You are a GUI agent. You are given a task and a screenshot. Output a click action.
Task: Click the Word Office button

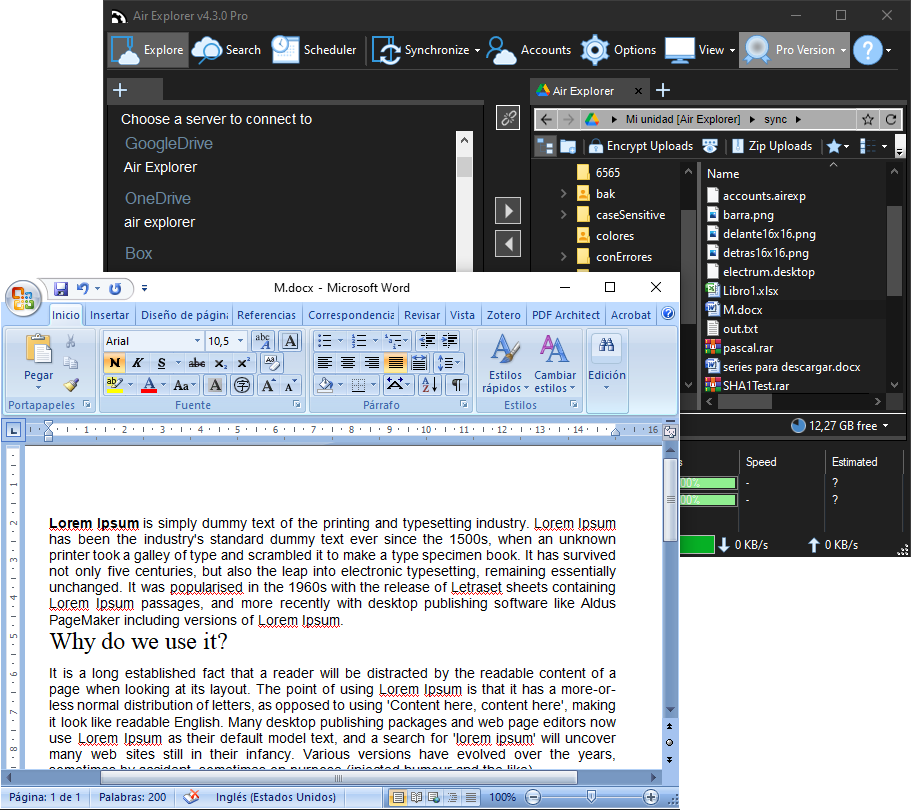click(x=23, y=298)
